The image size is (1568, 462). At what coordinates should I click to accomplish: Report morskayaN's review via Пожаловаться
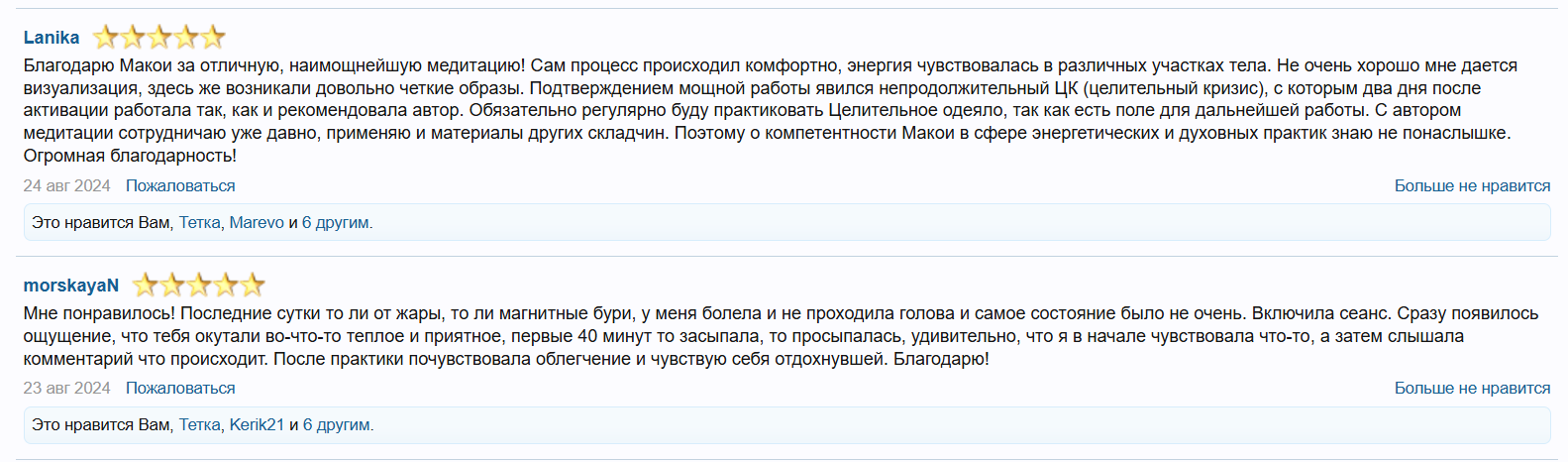[x=180, y=389]
